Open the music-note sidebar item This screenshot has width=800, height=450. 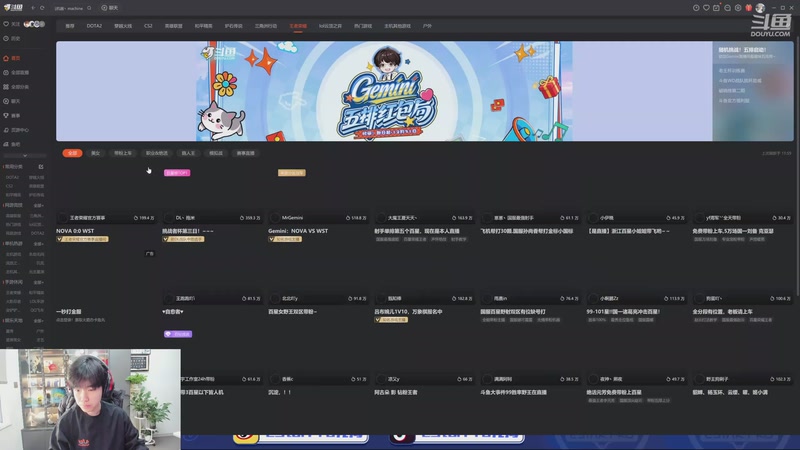[16, 130]
